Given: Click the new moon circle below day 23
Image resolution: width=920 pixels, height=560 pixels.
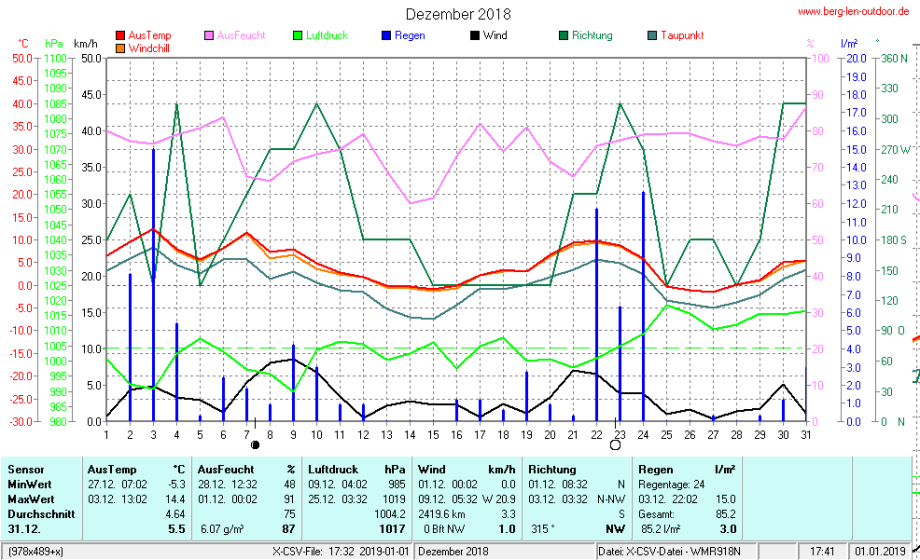Looking at the screenshot, I should click(x=615, y=445).
